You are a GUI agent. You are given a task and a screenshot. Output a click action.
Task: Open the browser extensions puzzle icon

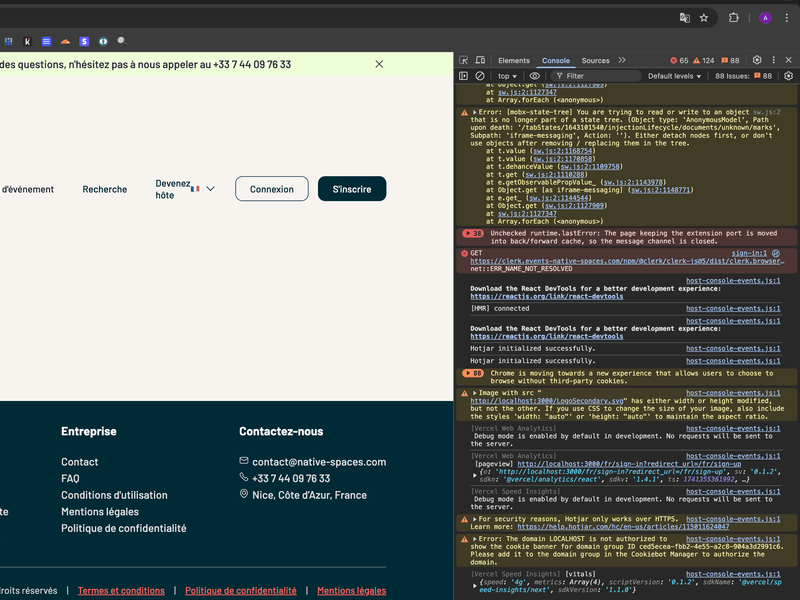point(733,18)
